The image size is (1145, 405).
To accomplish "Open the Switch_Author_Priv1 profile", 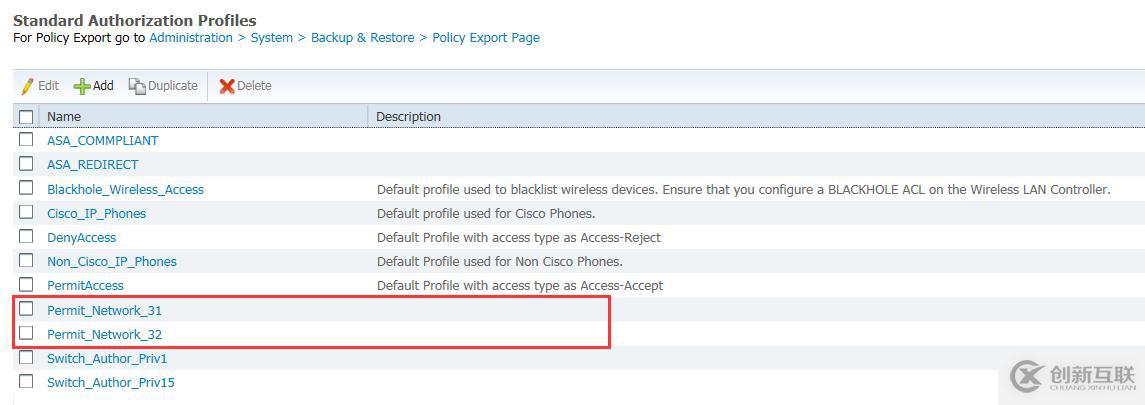I will pos(107,358).
